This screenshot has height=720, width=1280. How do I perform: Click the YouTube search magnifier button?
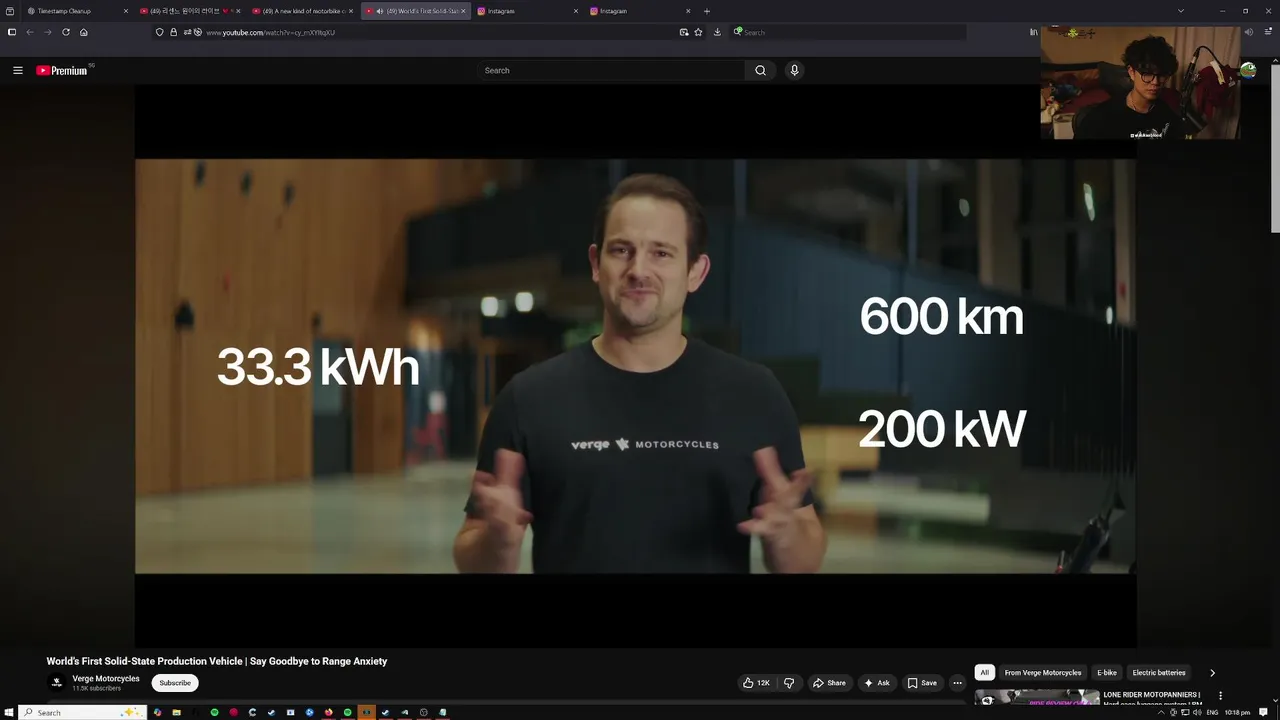pos(760,70)
